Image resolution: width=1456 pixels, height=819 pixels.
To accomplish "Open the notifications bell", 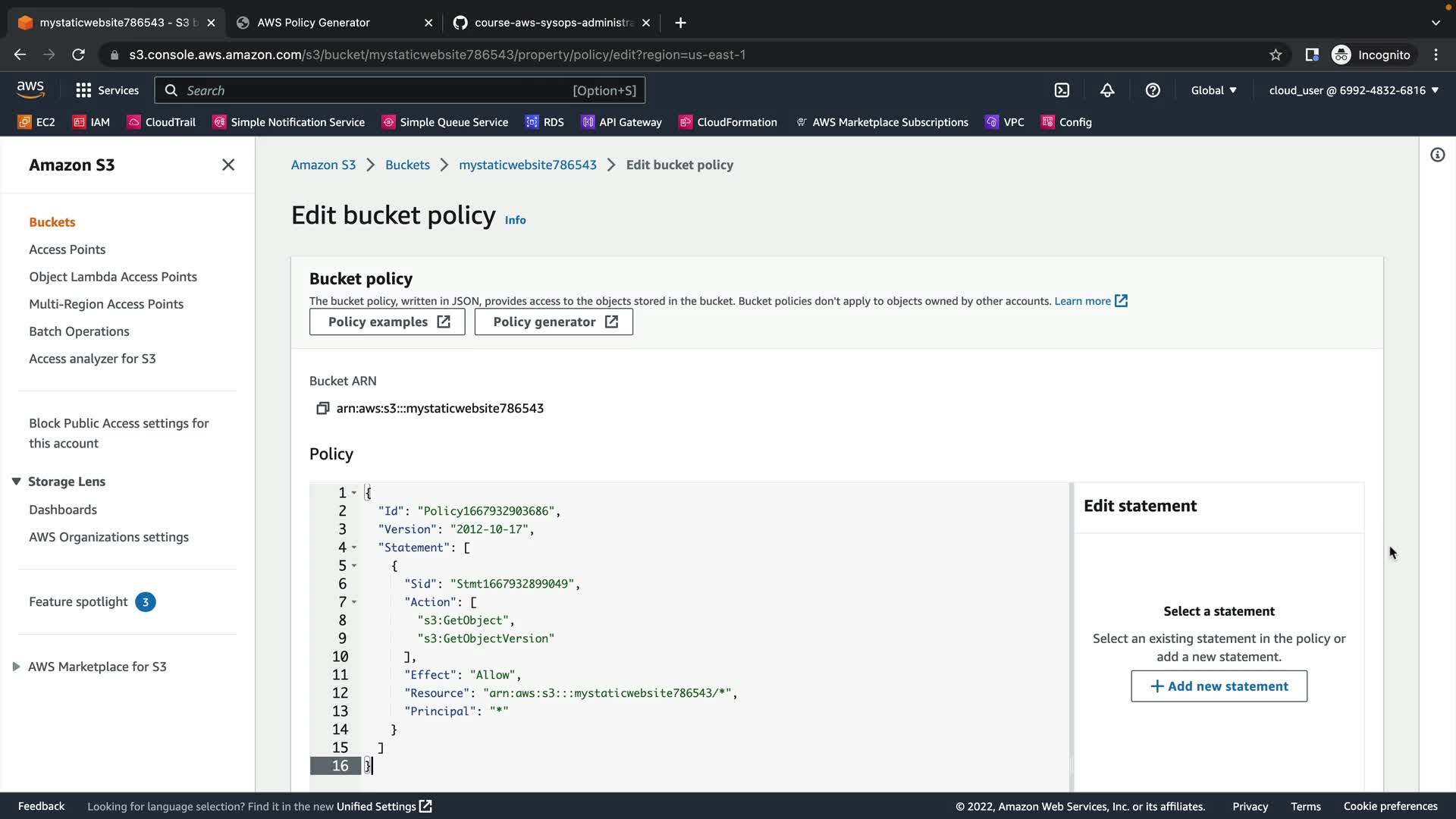I will [1107, 90].
